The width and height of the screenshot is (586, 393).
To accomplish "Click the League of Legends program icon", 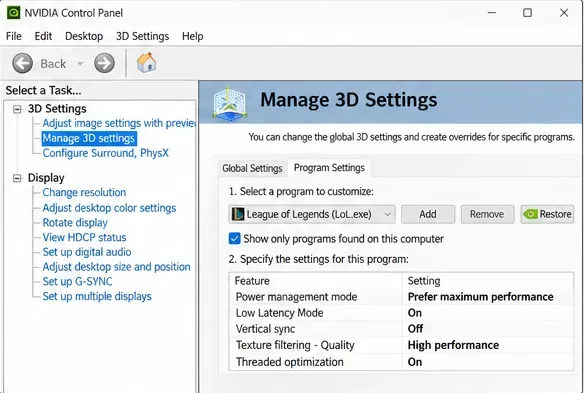I will [238, 214].
